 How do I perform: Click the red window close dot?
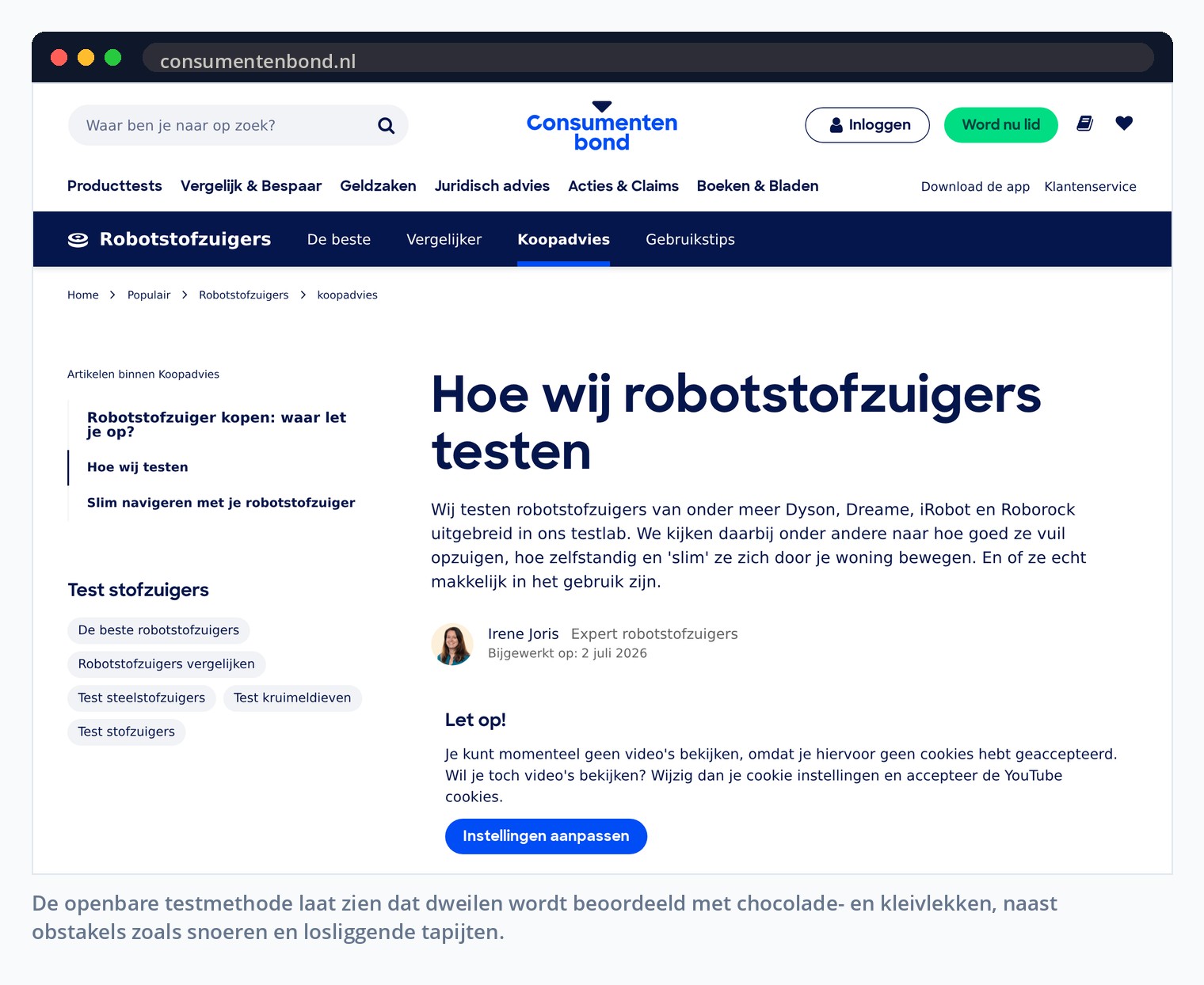coord(59,57)
